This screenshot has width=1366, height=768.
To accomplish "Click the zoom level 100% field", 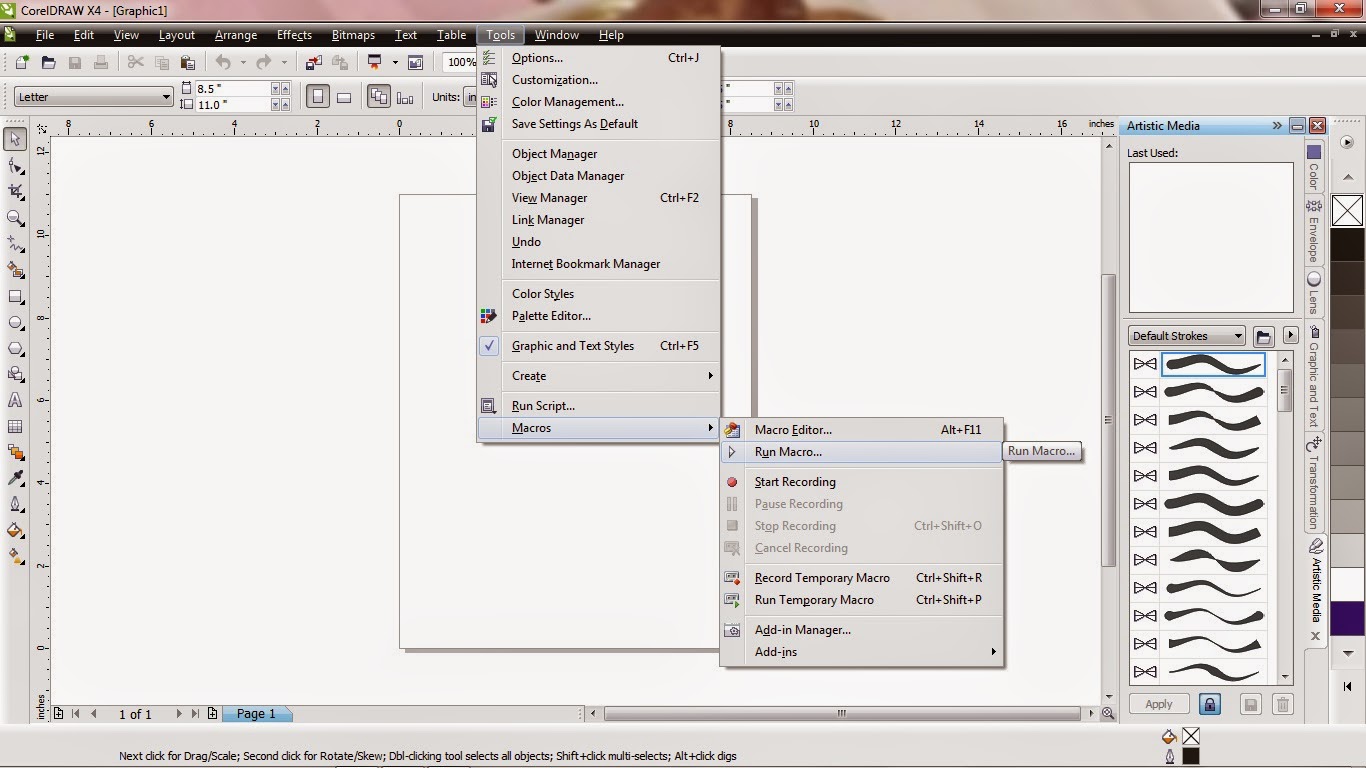I will click(461, 62).
